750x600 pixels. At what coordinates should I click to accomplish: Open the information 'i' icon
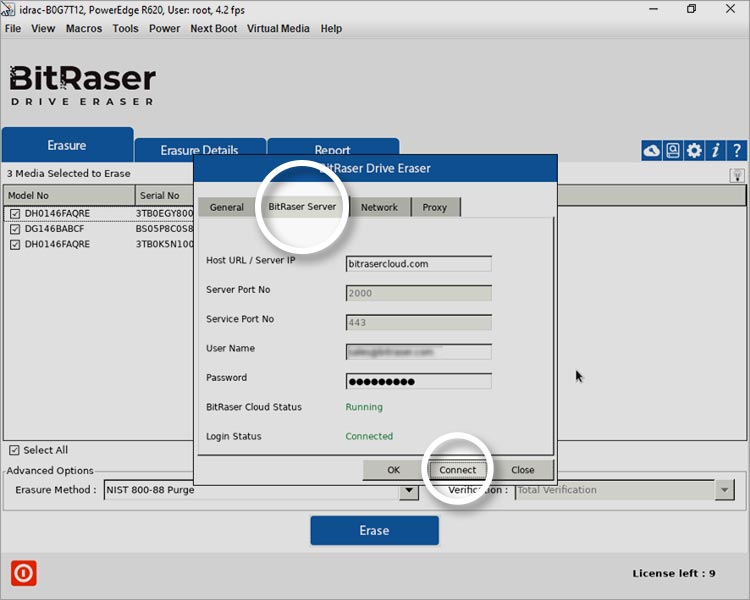[715, 151]
